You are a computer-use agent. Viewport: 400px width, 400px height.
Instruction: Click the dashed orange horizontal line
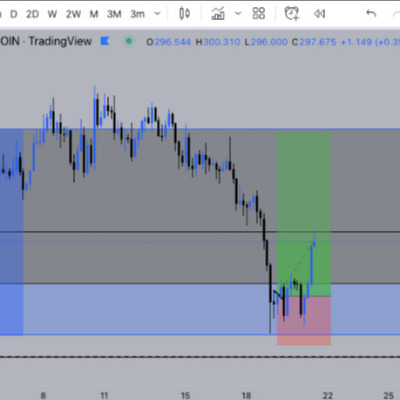(x=200, y=357)
